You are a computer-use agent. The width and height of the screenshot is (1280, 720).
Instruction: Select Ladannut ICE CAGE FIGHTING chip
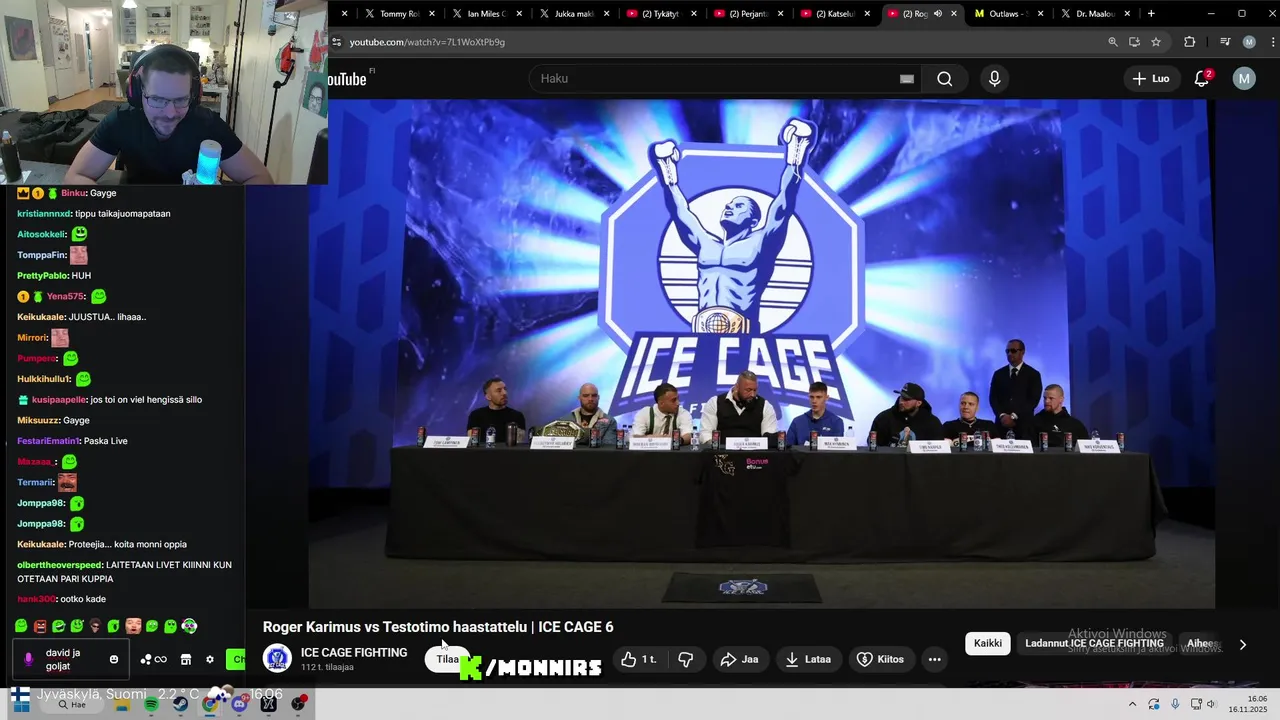pos(1094,643)
